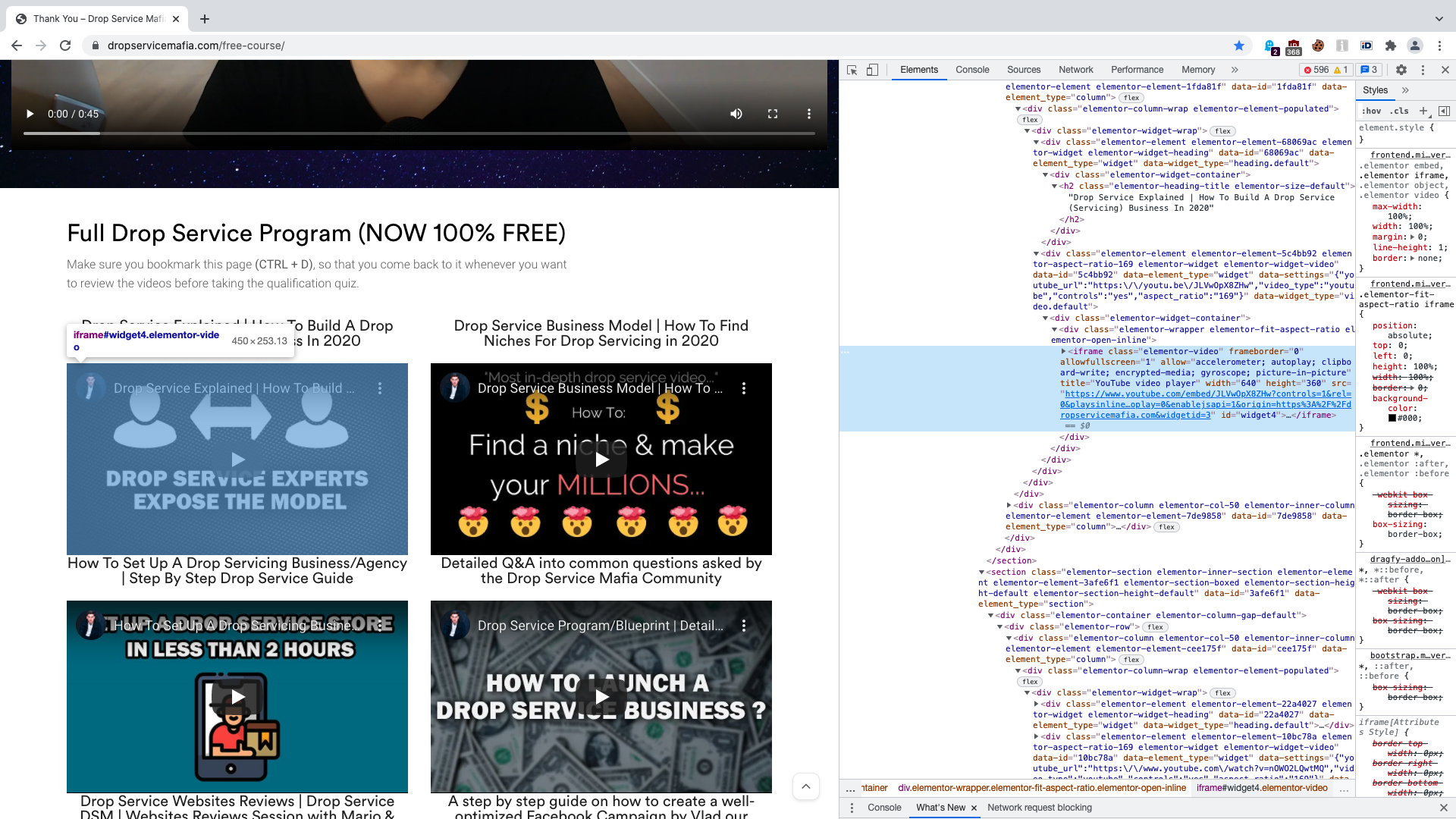Screen dimensions: 1456x819
Task: Open DevTools customize three-dot menu
Action: click(x=1423, y=70)
